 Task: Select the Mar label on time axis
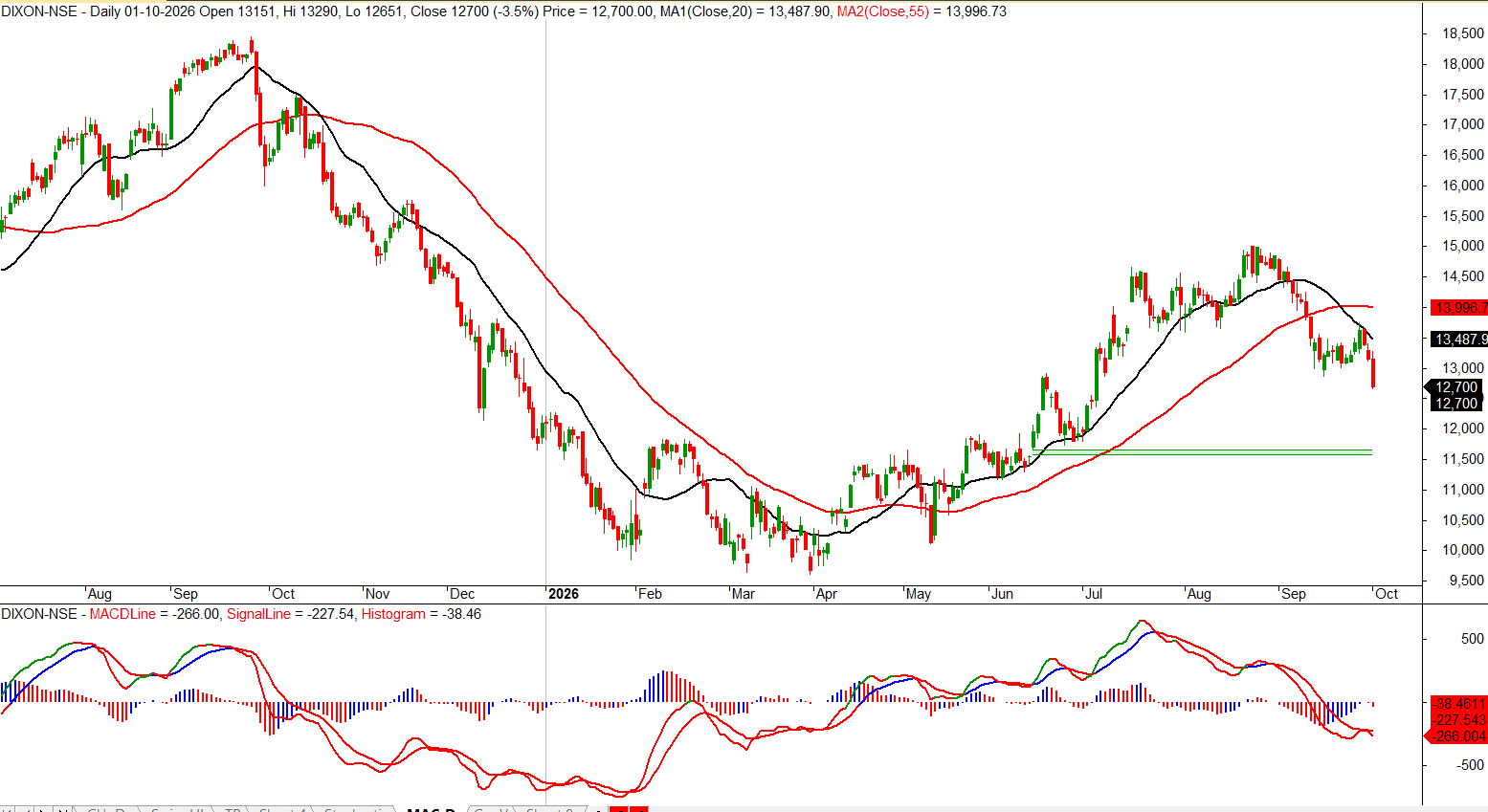[x=744, y=594]
